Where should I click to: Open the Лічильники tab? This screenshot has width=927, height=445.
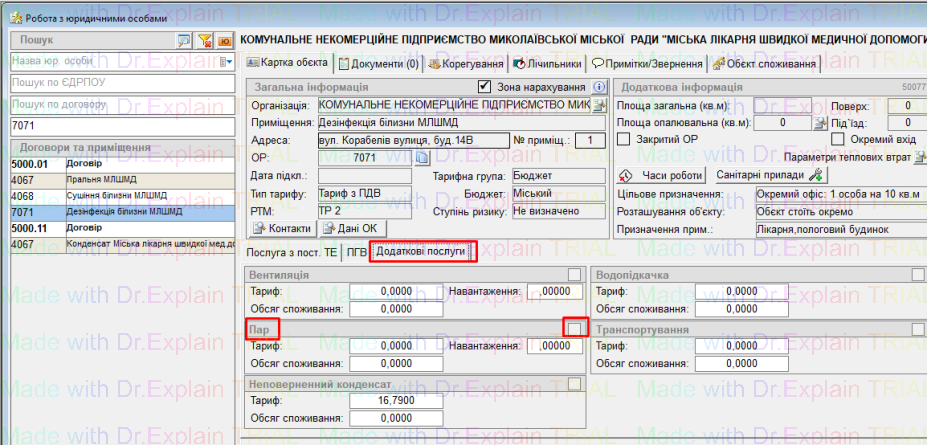(546, 64)
